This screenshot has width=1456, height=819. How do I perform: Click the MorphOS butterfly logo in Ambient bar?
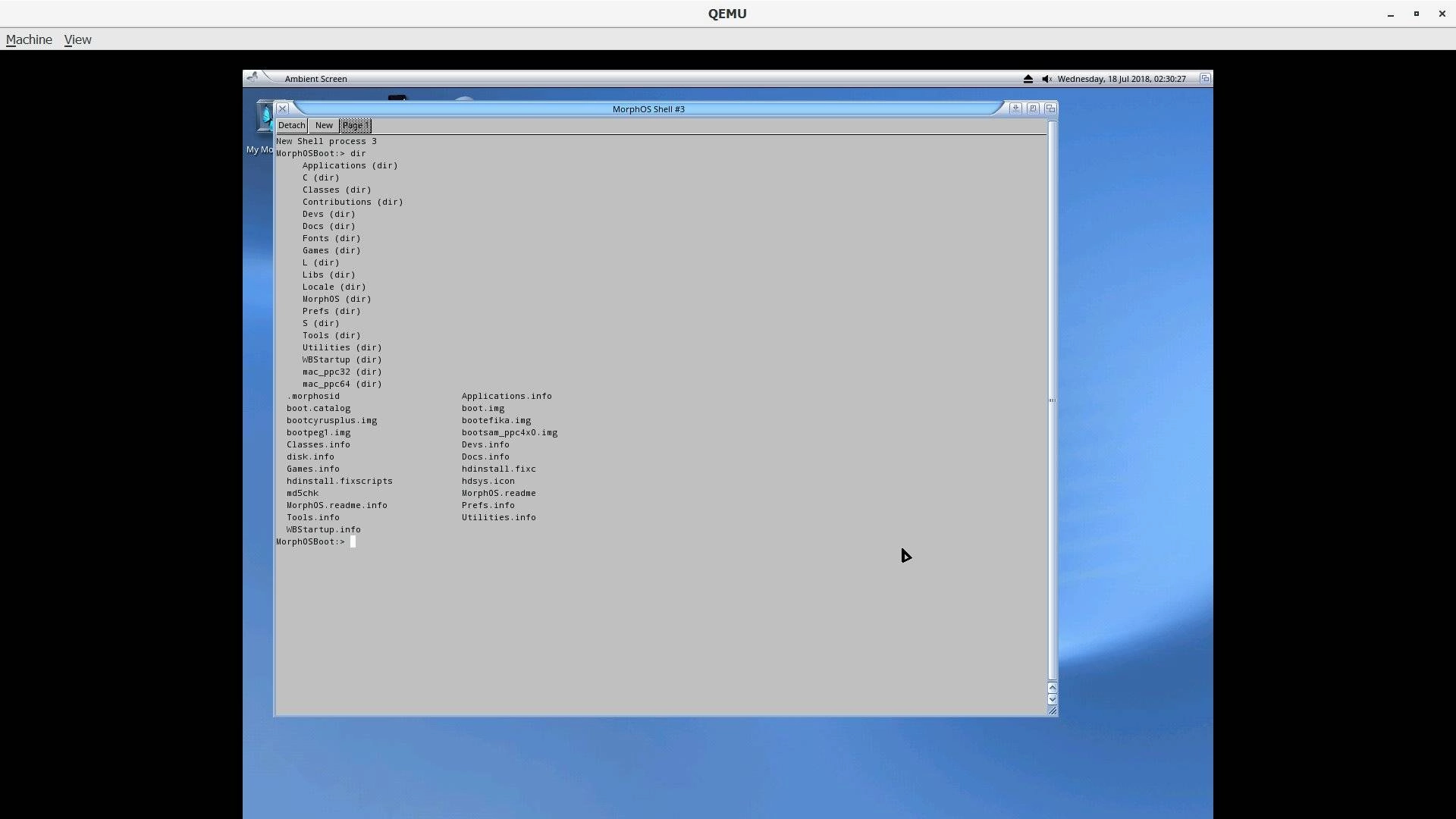pyautogui.click(x=253, y=77)
